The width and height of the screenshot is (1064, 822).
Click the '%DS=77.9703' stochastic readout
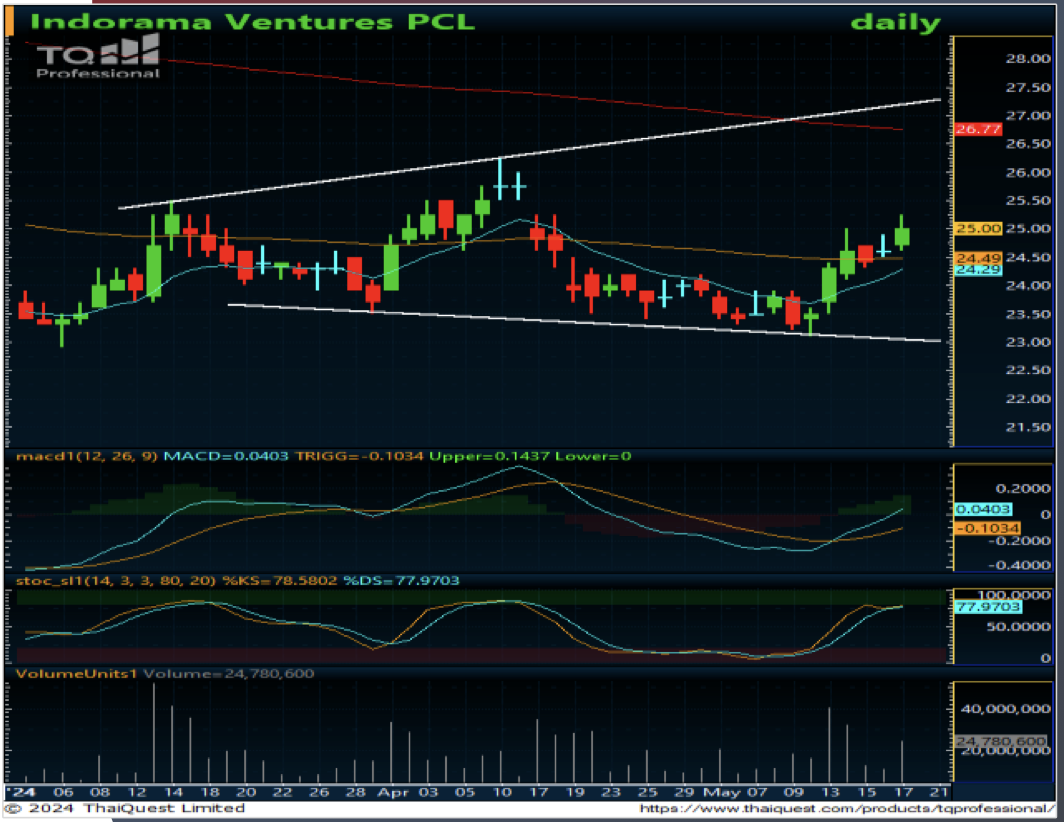pyautogui.click(x=401, y=581)
